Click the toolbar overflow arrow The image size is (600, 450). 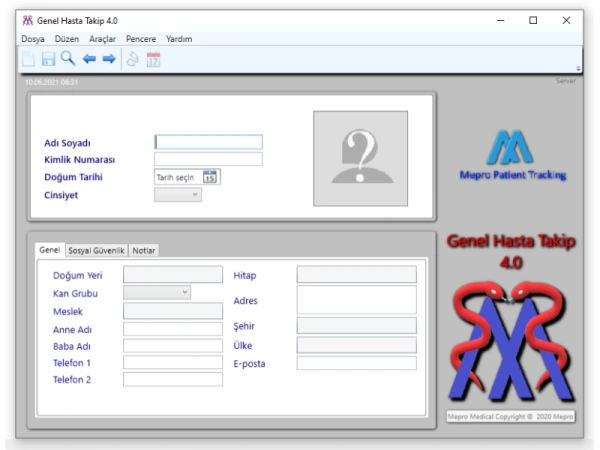point(578,68)
